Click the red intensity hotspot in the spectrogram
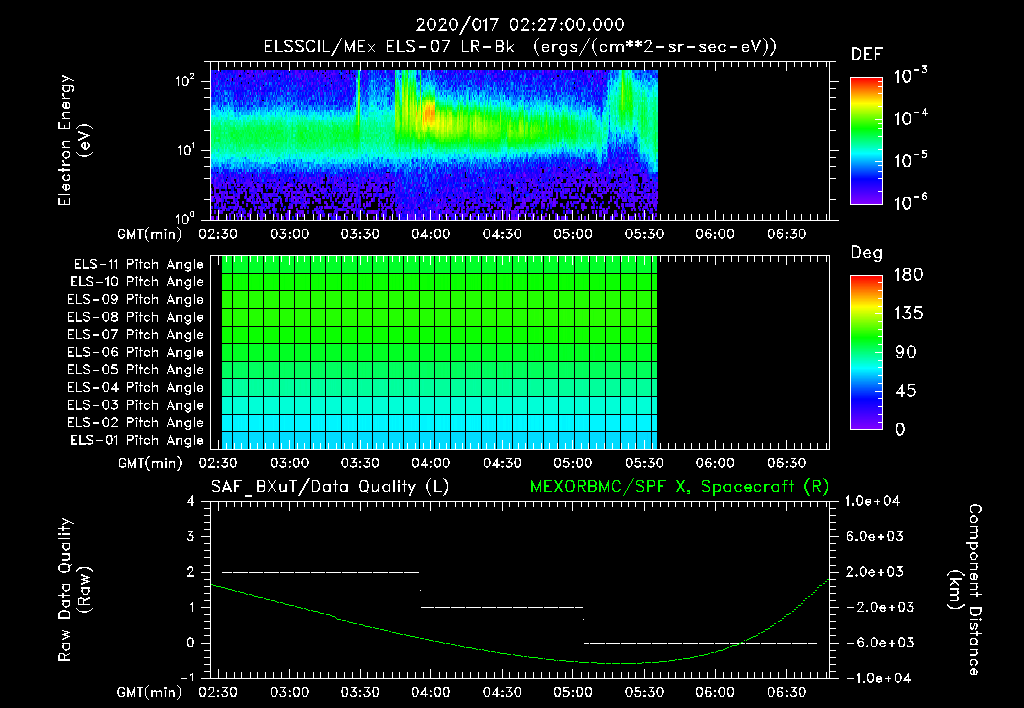This screenshot has height=708, width=1024. point(428,114)
